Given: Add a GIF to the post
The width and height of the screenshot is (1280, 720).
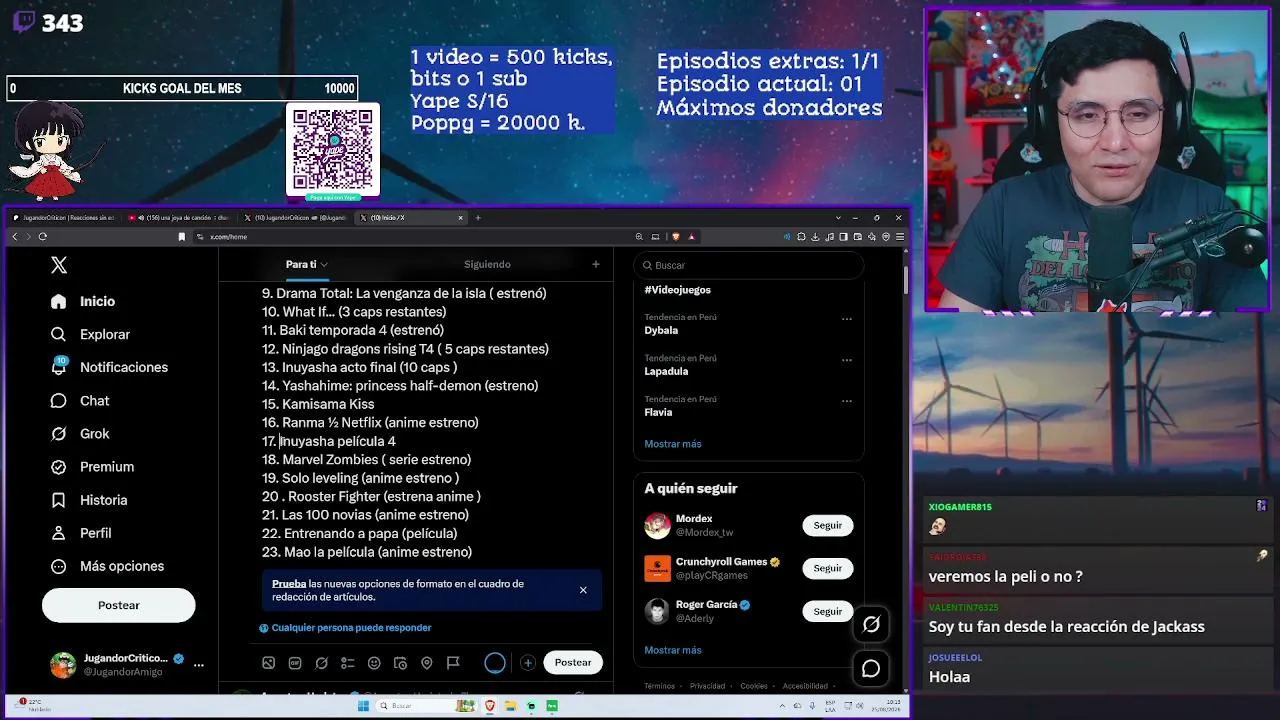Looking at the screenshot, I should click(295, 663).
